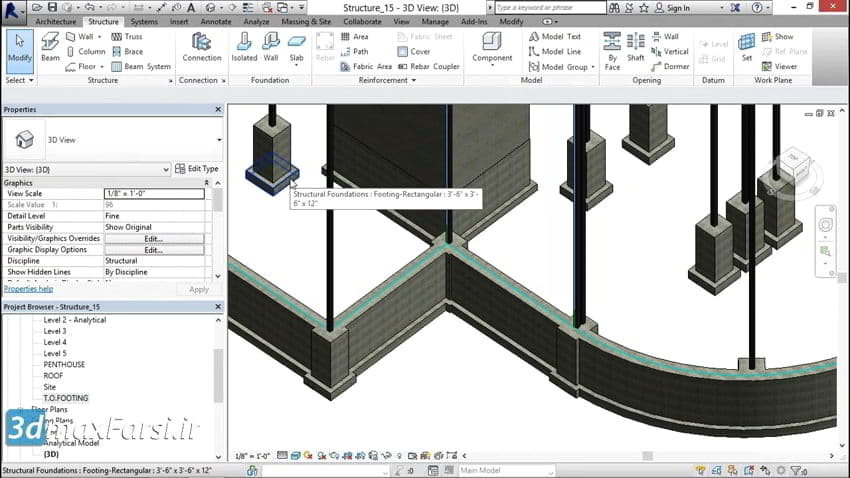Pick the structural Wall tool

click(x=83, y=36)
